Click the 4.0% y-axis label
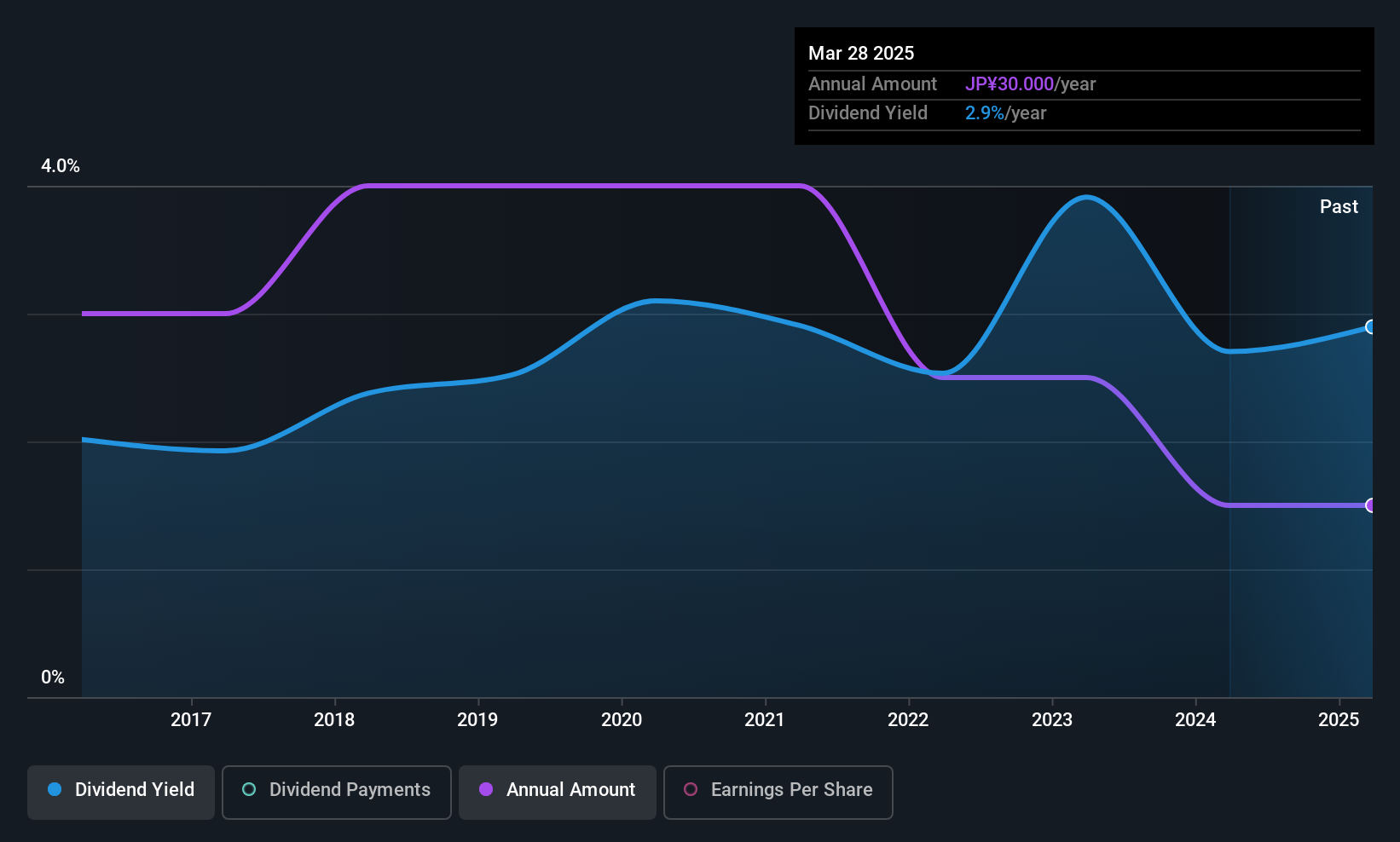 (x=61, y=166)
